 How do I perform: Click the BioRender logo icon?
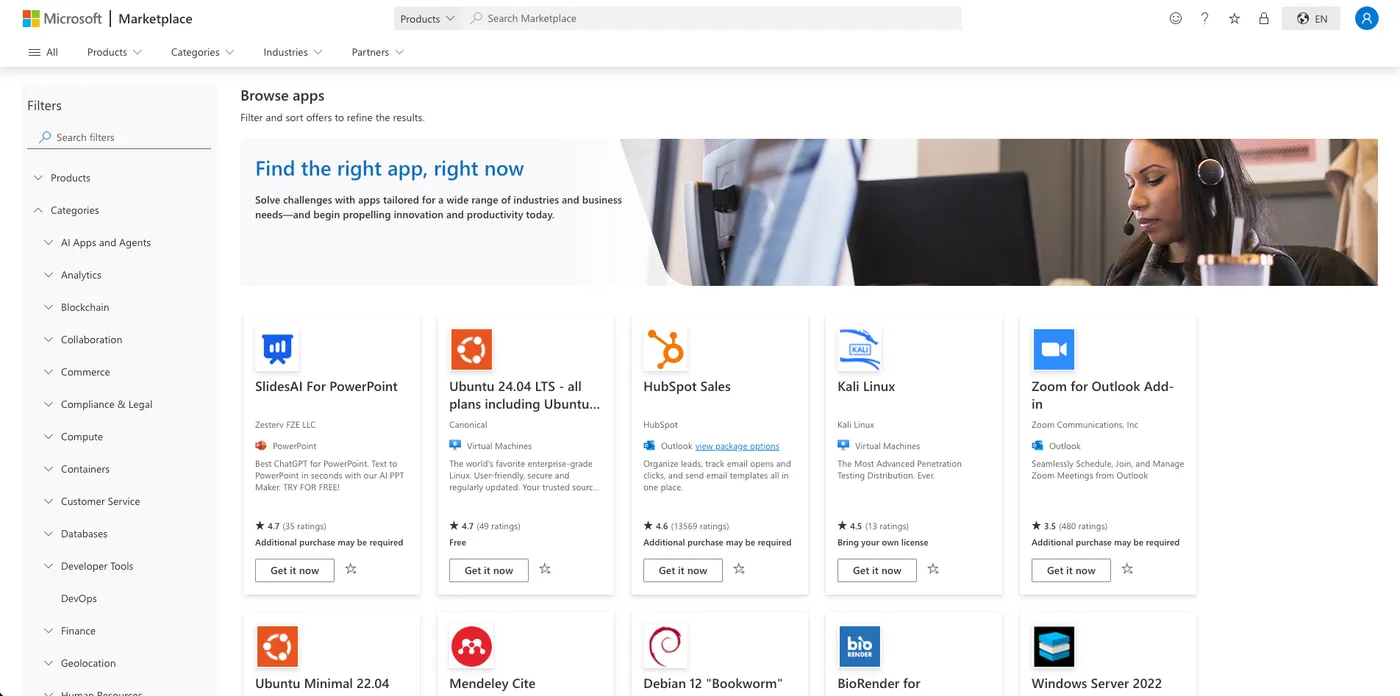859,646
